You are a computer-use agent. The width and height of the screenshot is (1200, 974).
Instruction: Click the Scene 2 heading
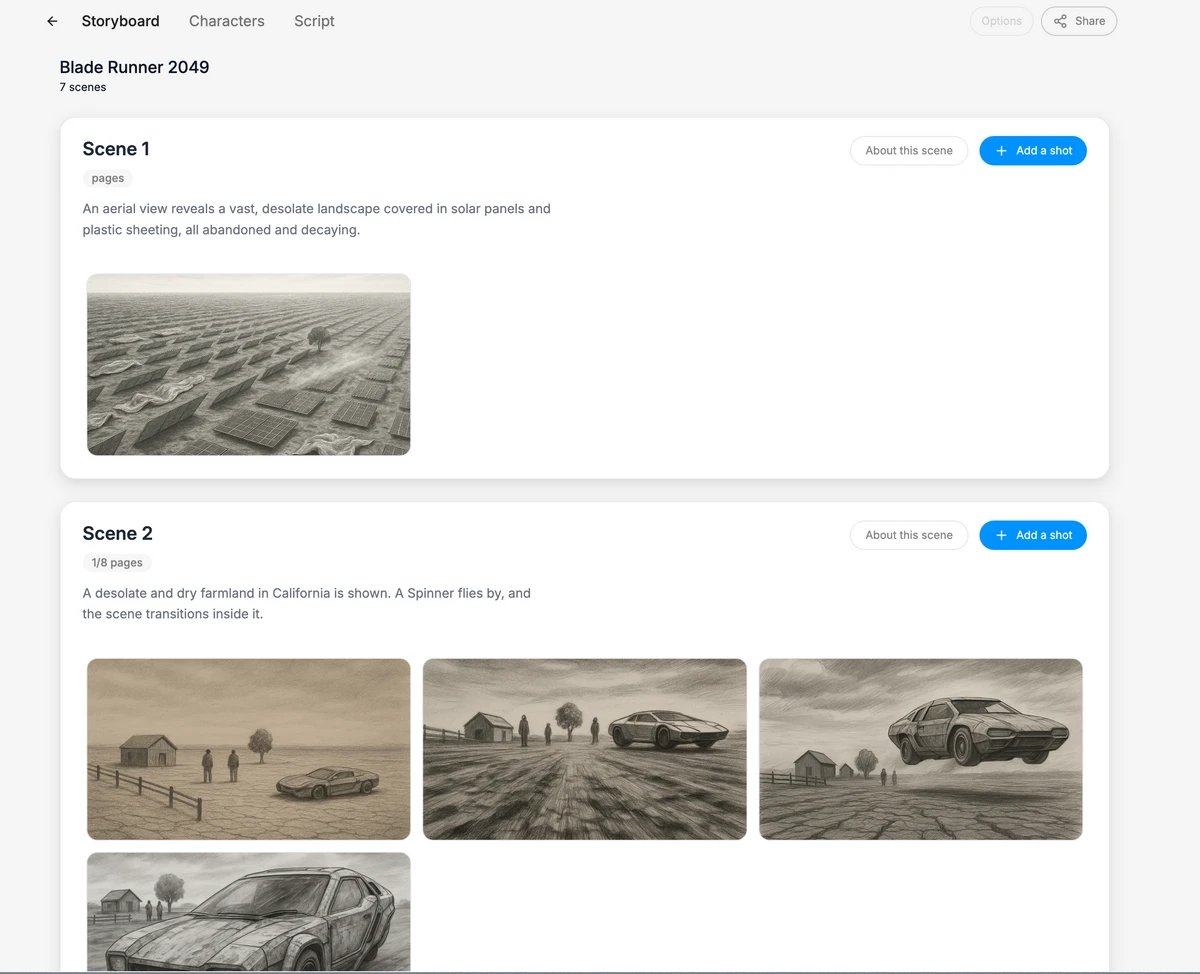[117, 533]
